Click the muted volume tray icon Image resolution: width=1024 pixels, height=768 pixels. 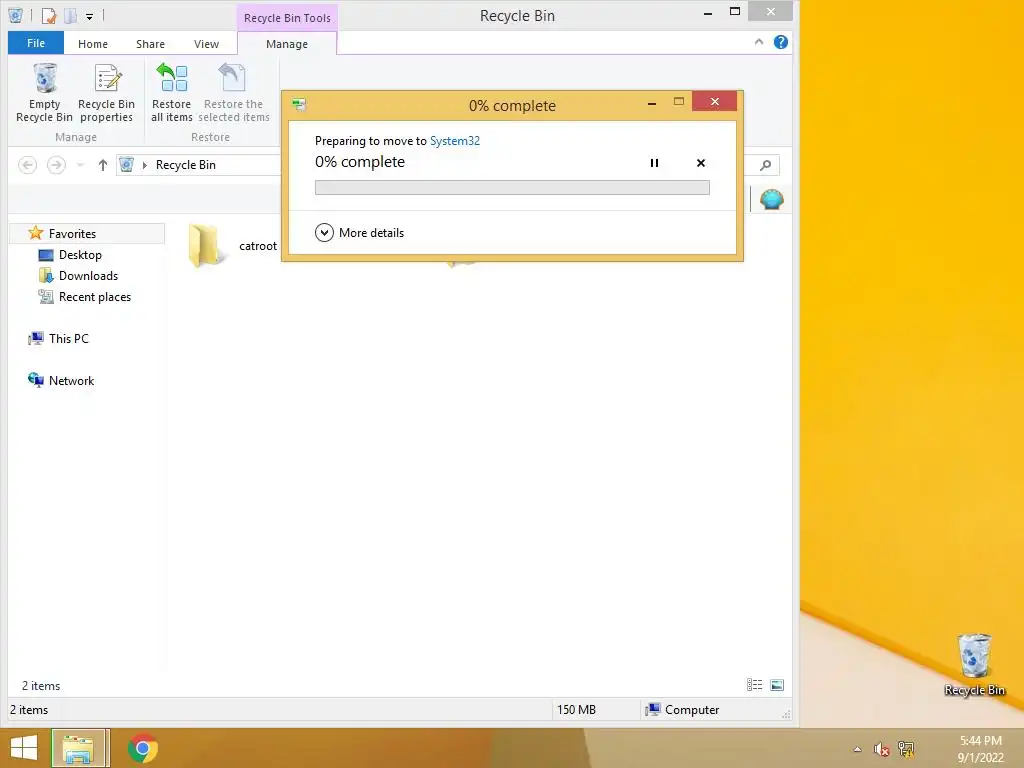click(x=881, y=749)
